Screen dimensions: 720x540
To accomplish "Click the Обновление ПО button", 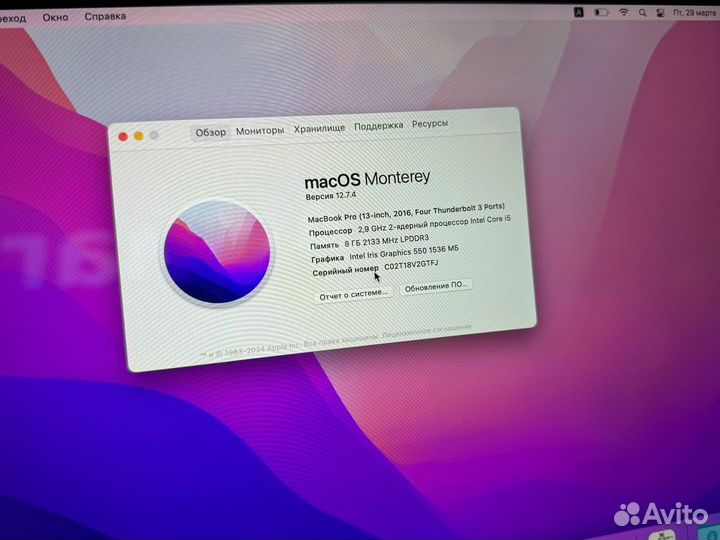I will pyautogui.click(x=436, y=286).
